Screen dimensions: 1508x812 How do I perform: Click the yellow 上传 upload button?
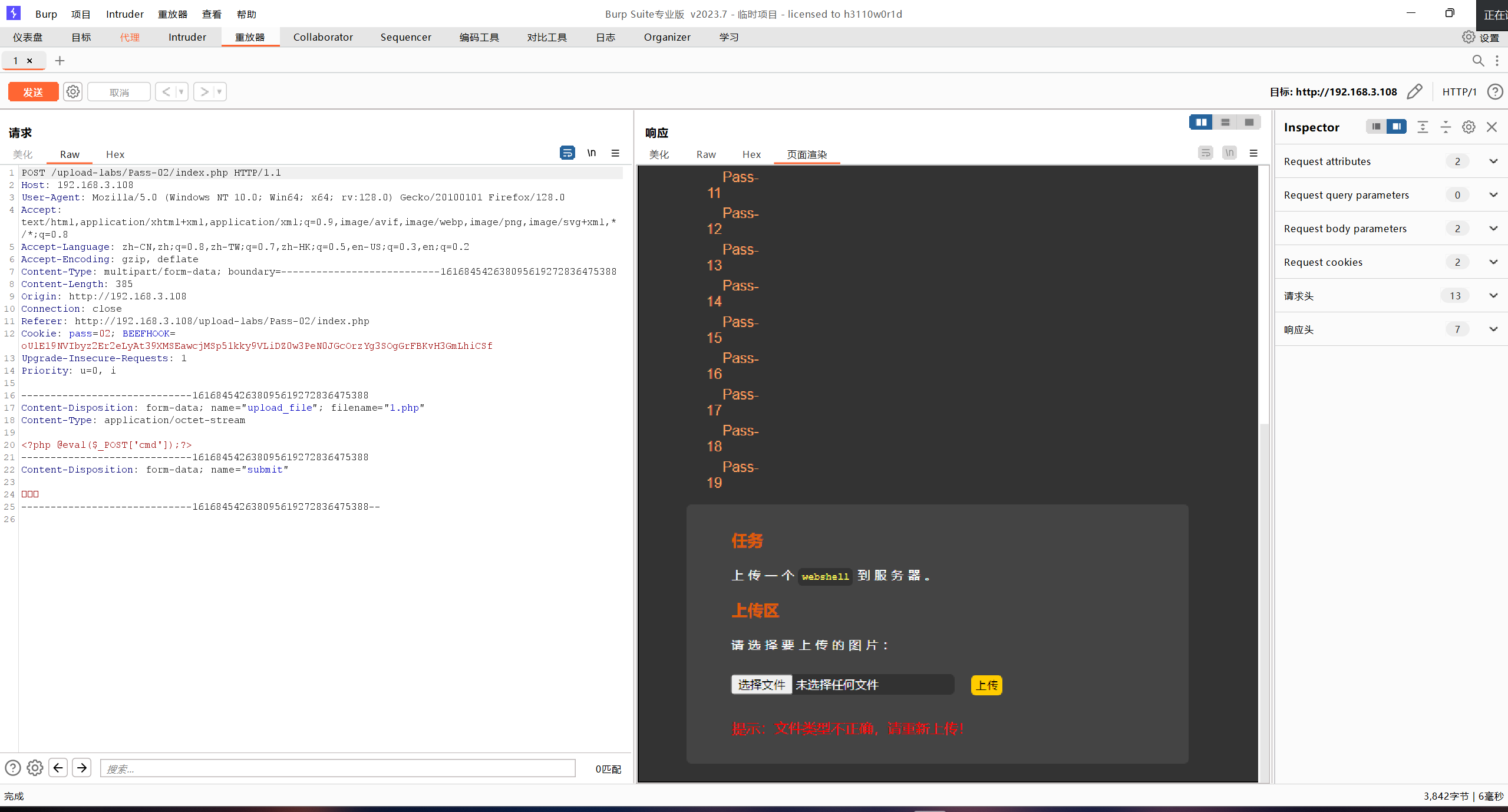pos(986,685)
